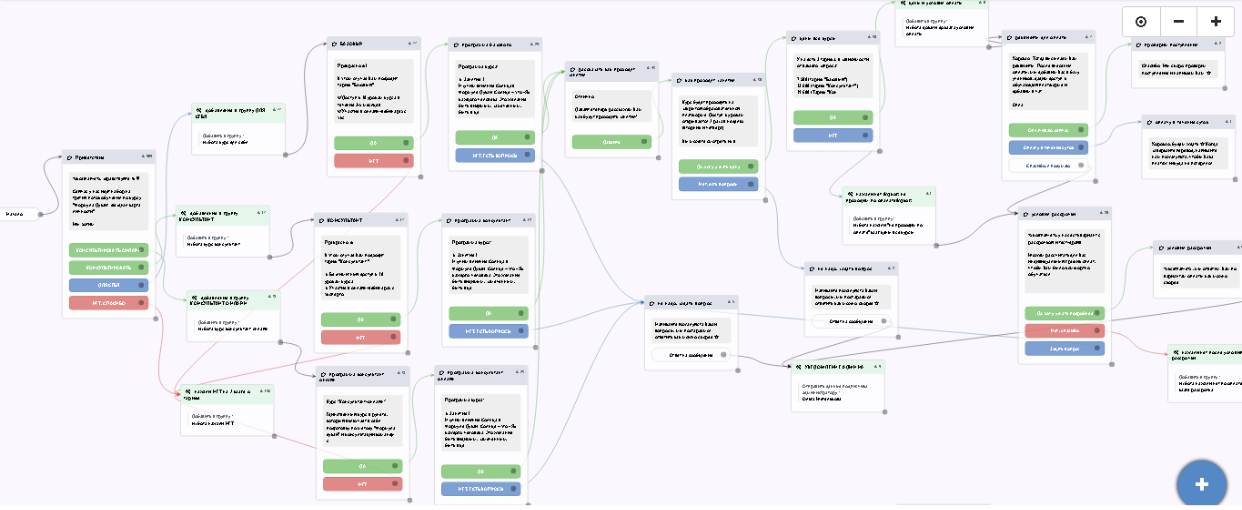Select the Начало start node
Image resolution: width=1242 pixels, height=510 pixels.
[x=15, y=213]
